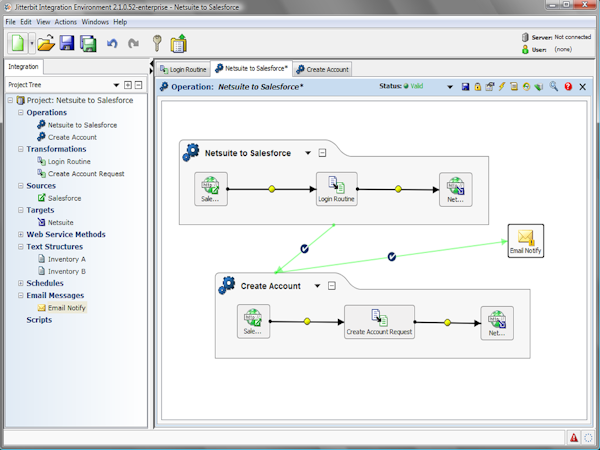600x450 pixels.
Task: Collapse the Text Structures tree node
Action: tap(21, 246)
